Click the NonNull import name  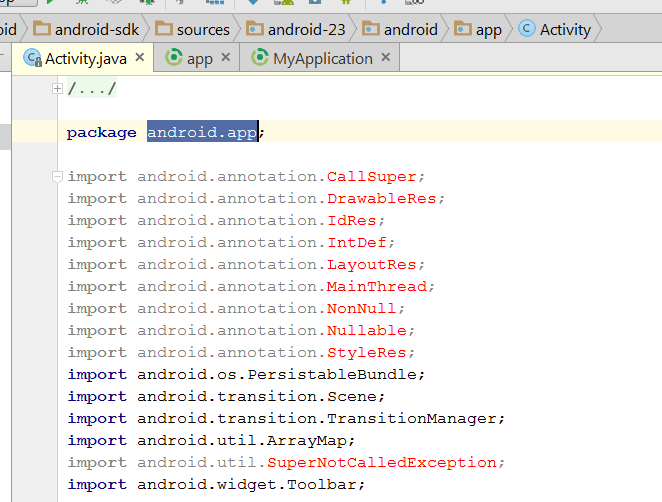[x=362, y=308]
